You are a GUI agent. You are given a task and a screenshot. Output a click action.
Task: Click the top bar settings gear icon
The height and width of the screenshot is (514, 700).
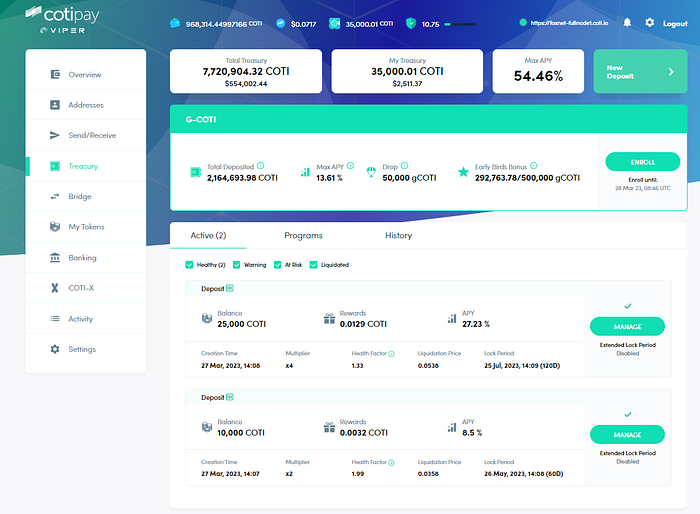point(650,22)
